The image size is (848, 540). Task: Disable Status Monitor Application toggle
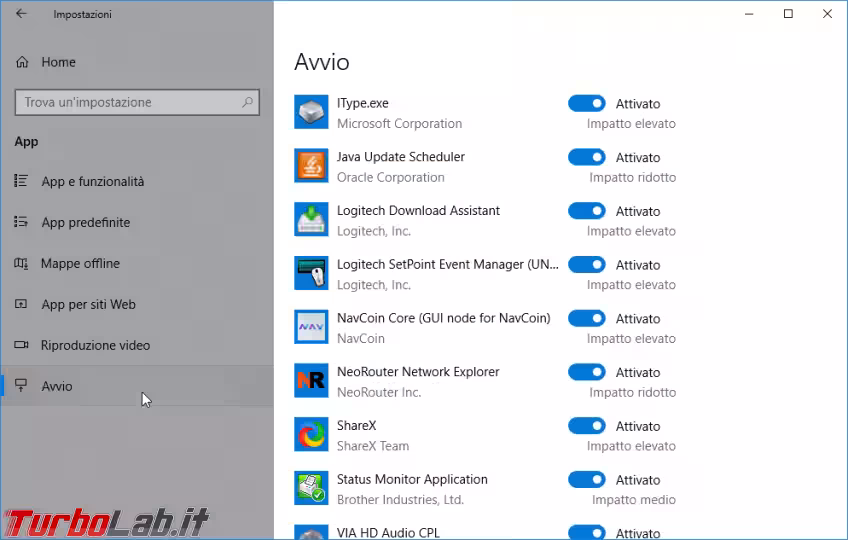click(587, 479)
